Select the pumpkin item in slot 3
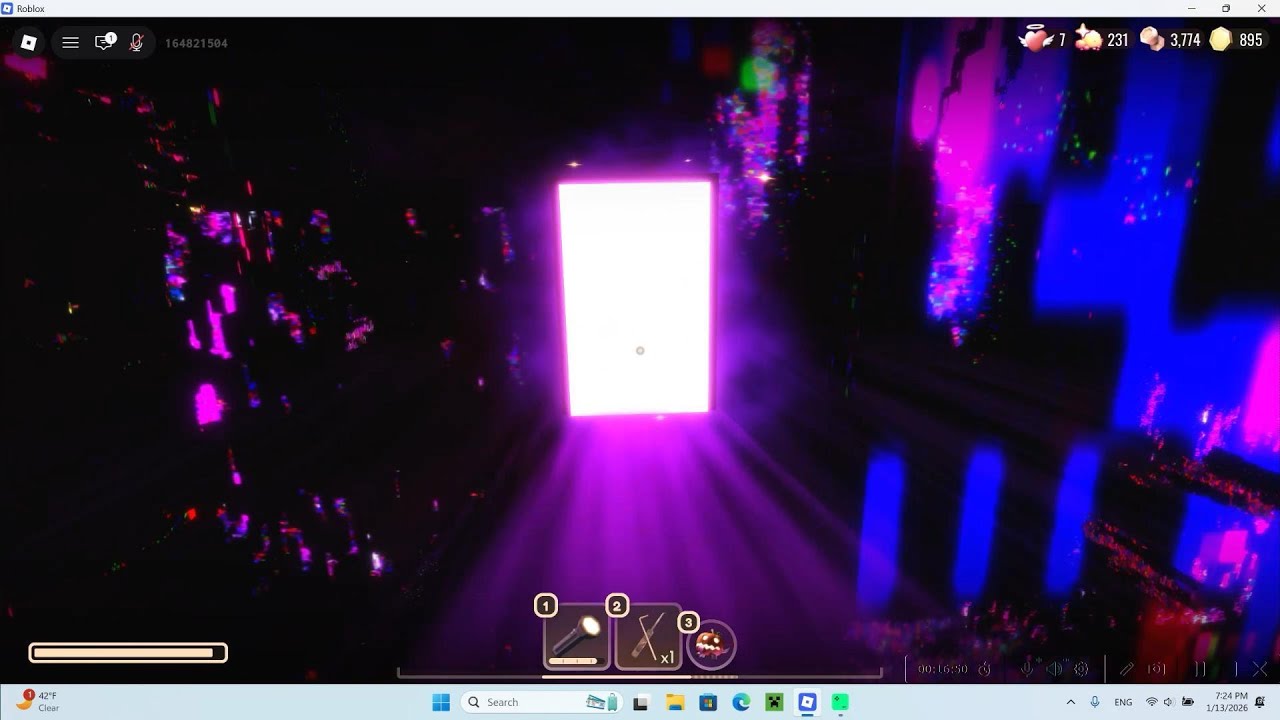This screenshot has width=1280, height=720. (x=711, y=644)
